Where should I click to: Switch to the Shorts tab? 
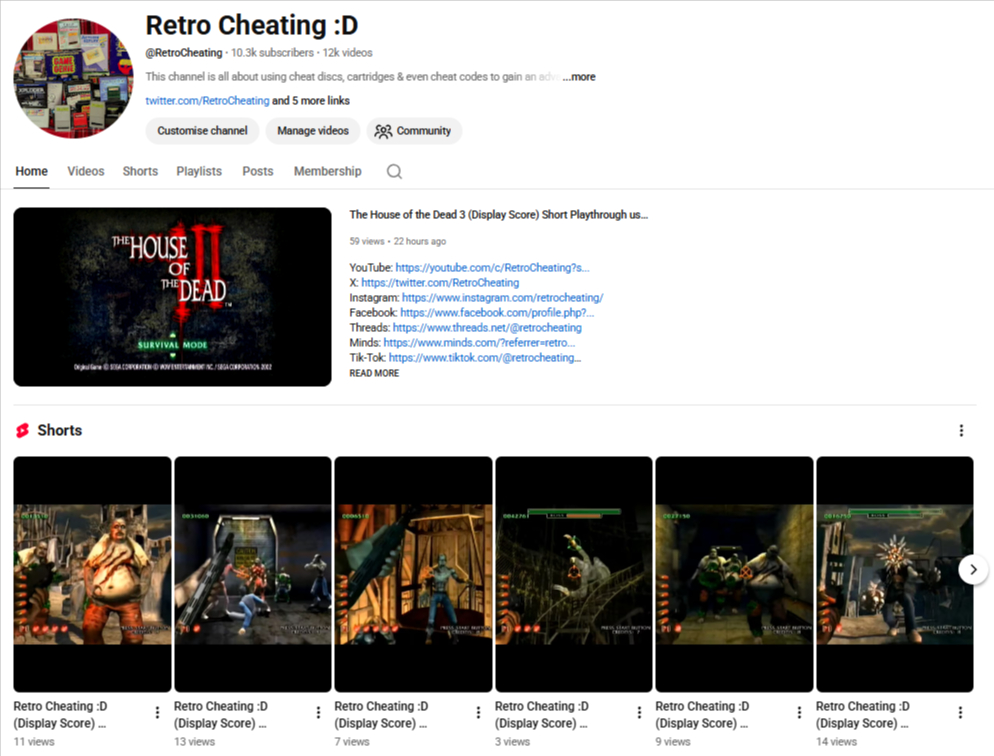(x=140, y=171)
